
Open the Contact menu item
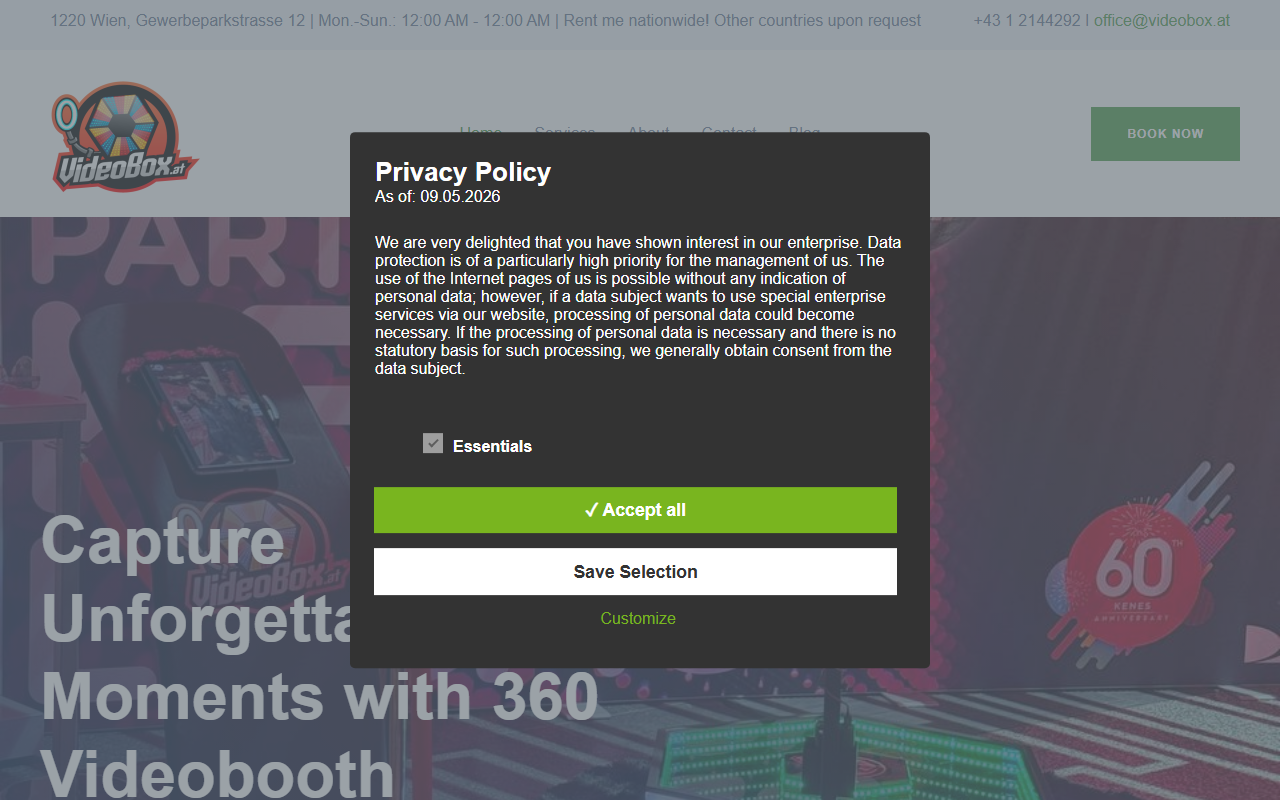point(729,131)
